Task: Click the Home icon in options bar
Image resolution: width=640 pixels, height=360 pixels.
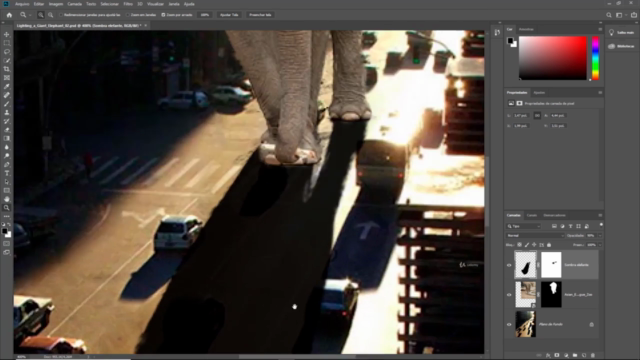Action: point(9,15)
